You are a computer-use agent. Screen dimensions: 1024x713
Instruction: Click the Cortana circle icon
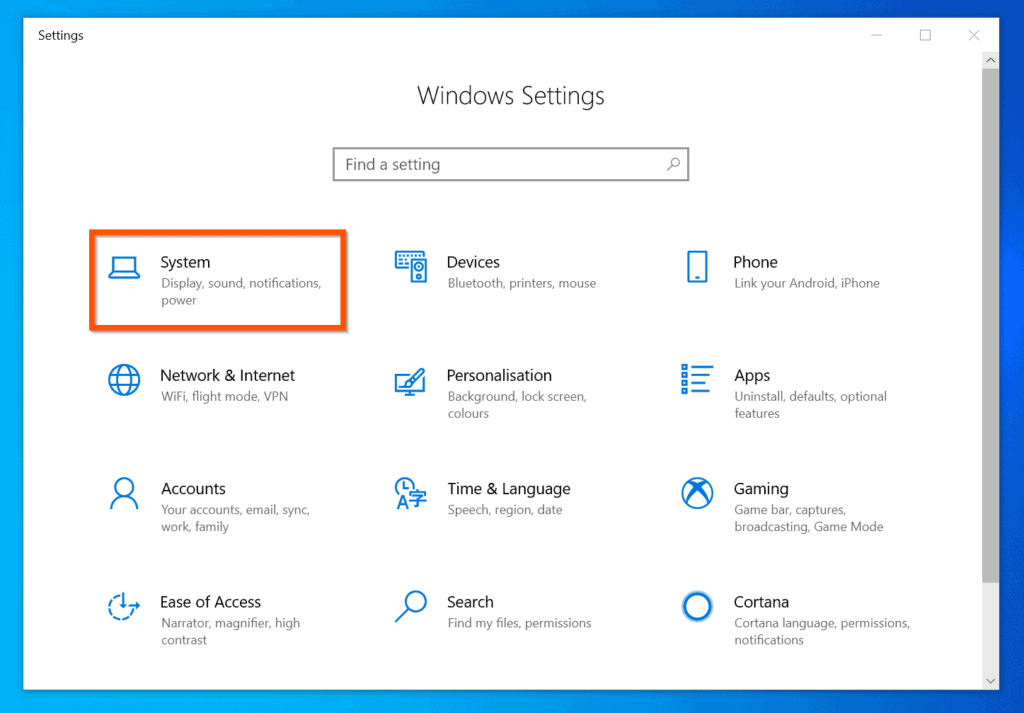coord(697,607)
